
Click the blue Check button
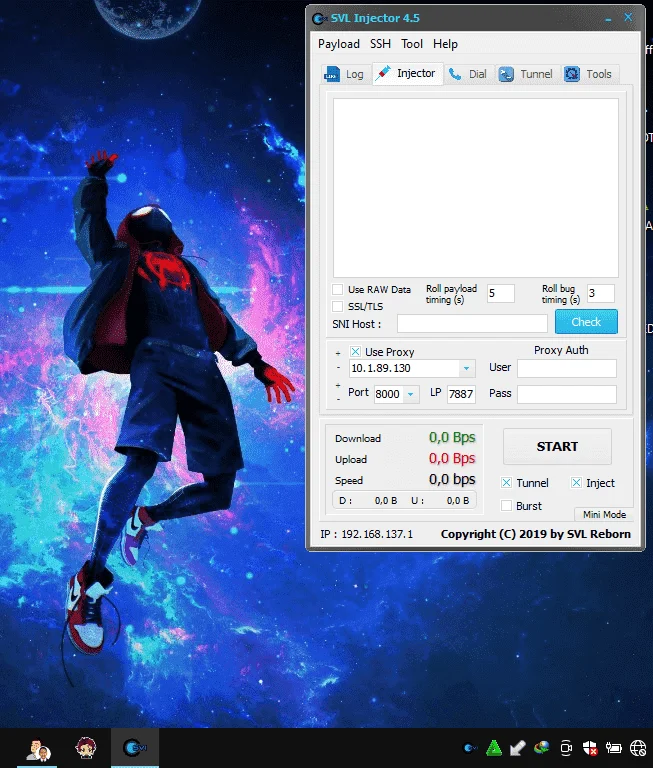[x=586, y=322]
